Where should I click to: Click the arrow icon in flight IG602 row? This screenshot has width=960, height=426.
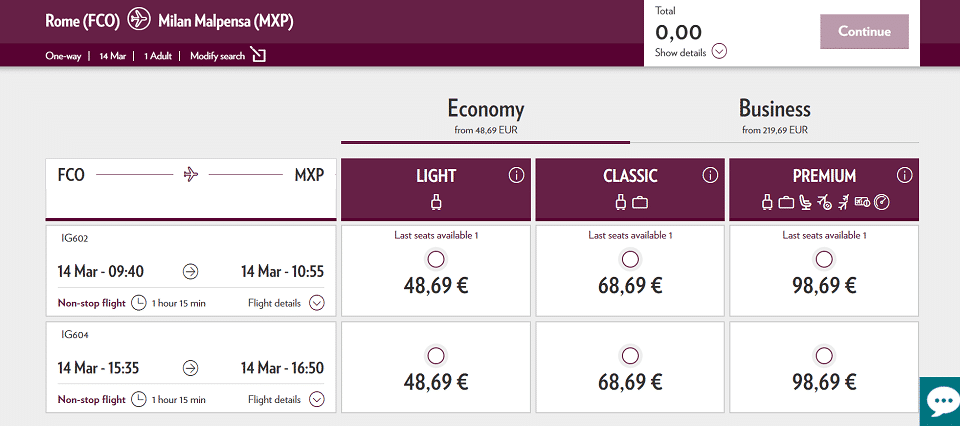point(191,272)
